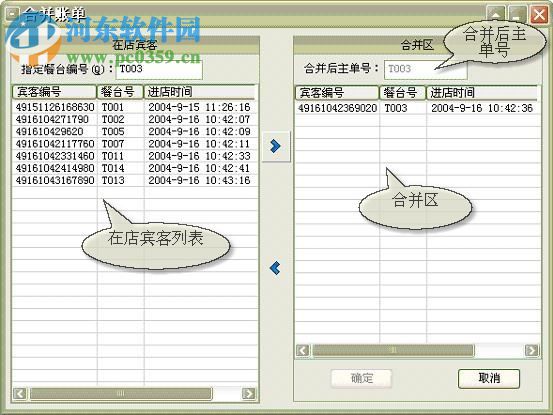Screen dimensions: 553x415
Task: Select guest 491610429620 row
Action: click(x=134, y=132)
